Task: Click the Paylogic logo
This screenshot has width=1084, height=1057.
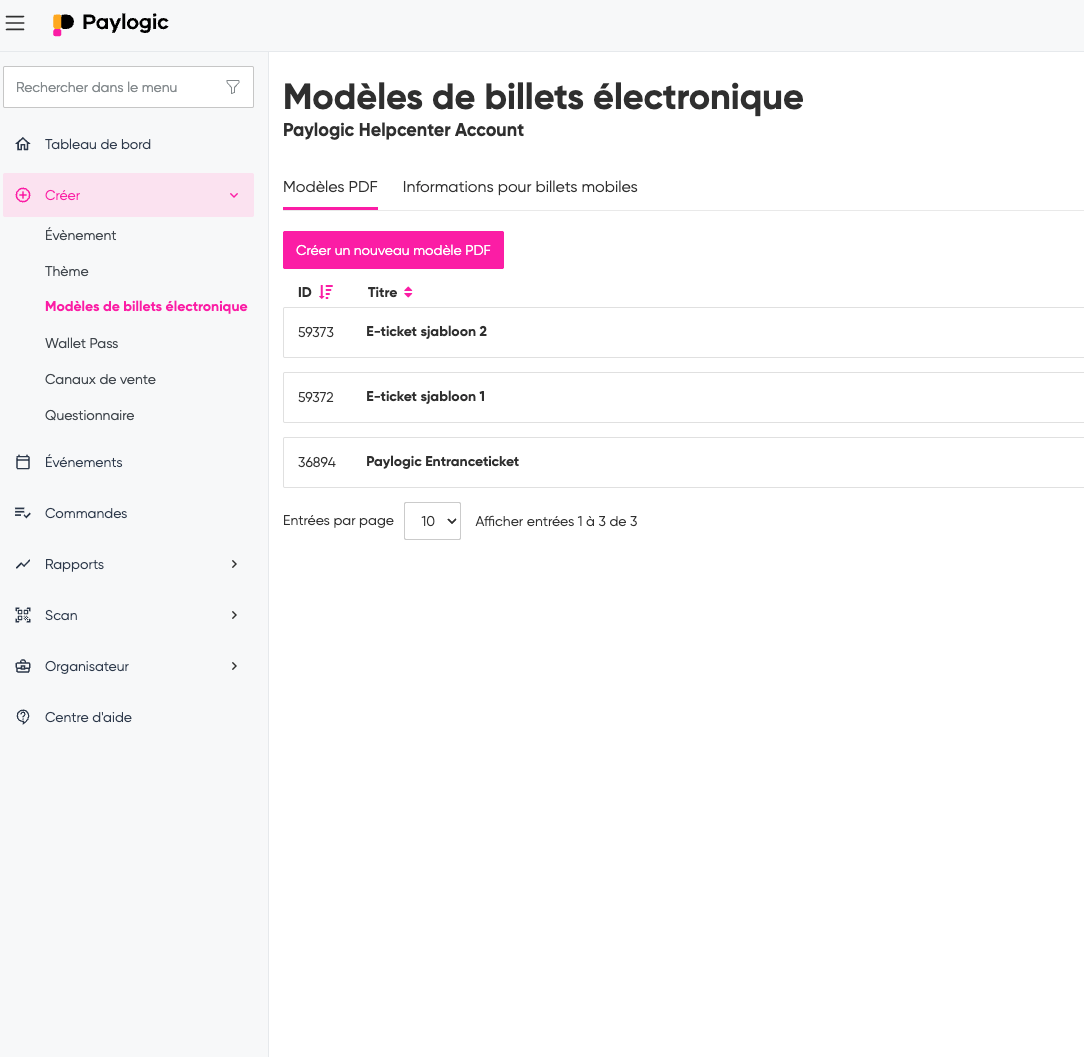Action: coord(111,23)
